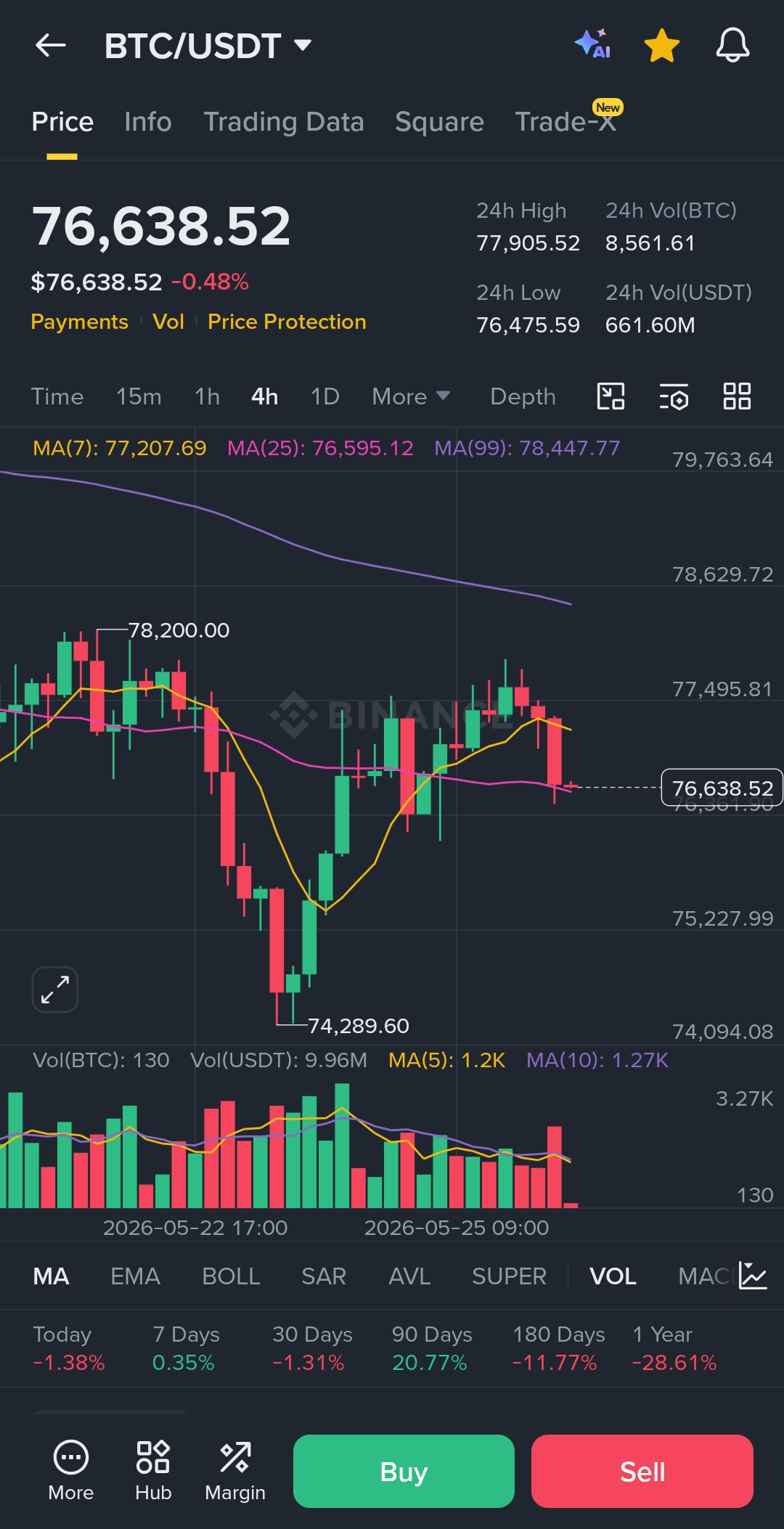Expand the More timeframes dropdown

[x=411, y=396]
